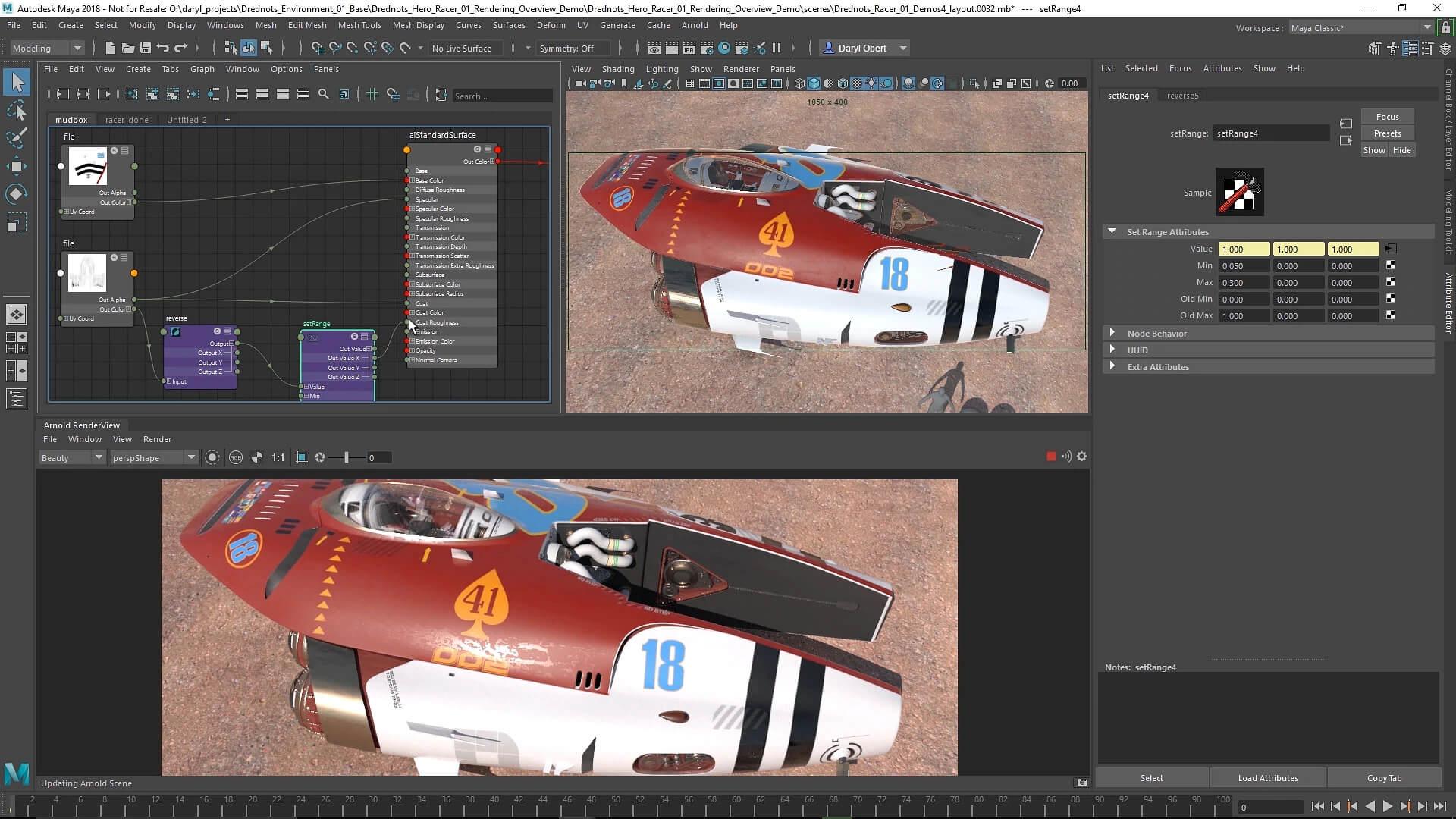Screen dimensions: 1456x819
Task: Open Arnold RenderView settings gear
Action: [1082, 457]
